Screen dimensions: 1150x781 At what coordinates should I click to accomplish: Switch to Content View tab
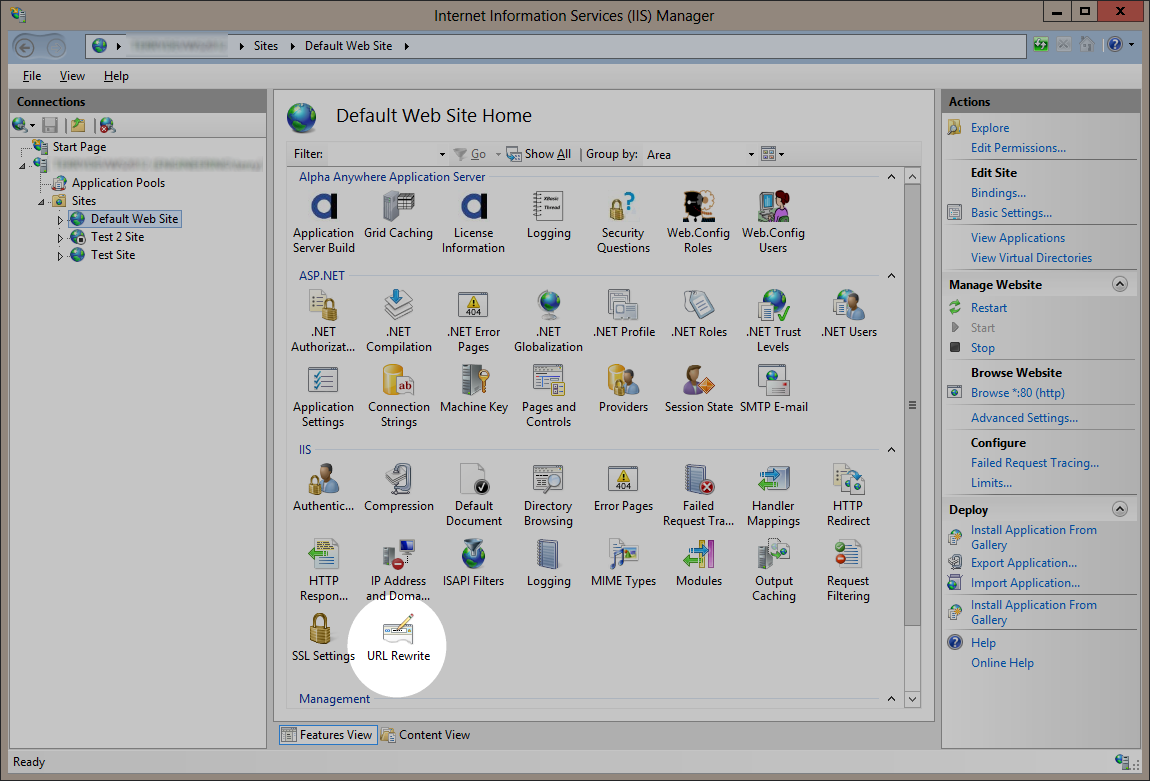click(425, 735)
